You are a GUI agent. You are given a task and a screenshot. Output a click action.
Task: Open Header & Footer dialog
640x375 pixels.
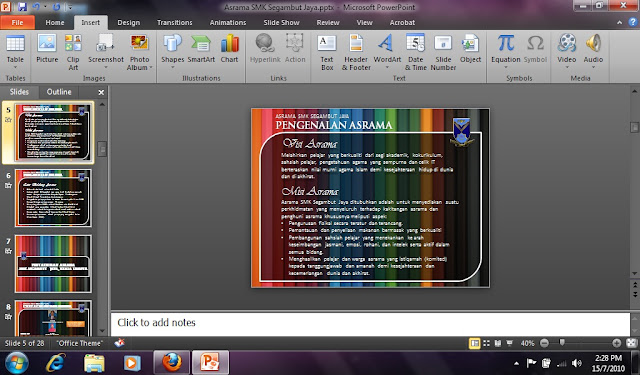click(x=356, y=52)
